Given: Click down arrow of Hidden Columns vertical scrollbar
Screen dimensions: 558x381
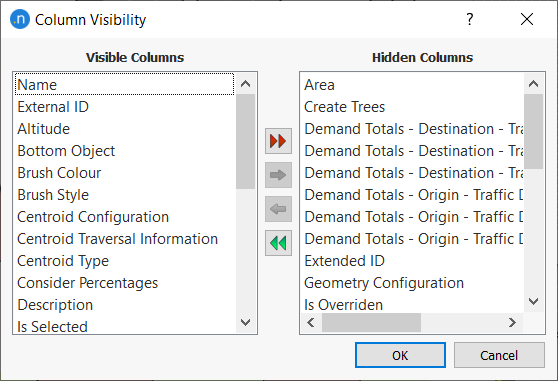Looking at the screenshot, I should (x=533, y=302).
